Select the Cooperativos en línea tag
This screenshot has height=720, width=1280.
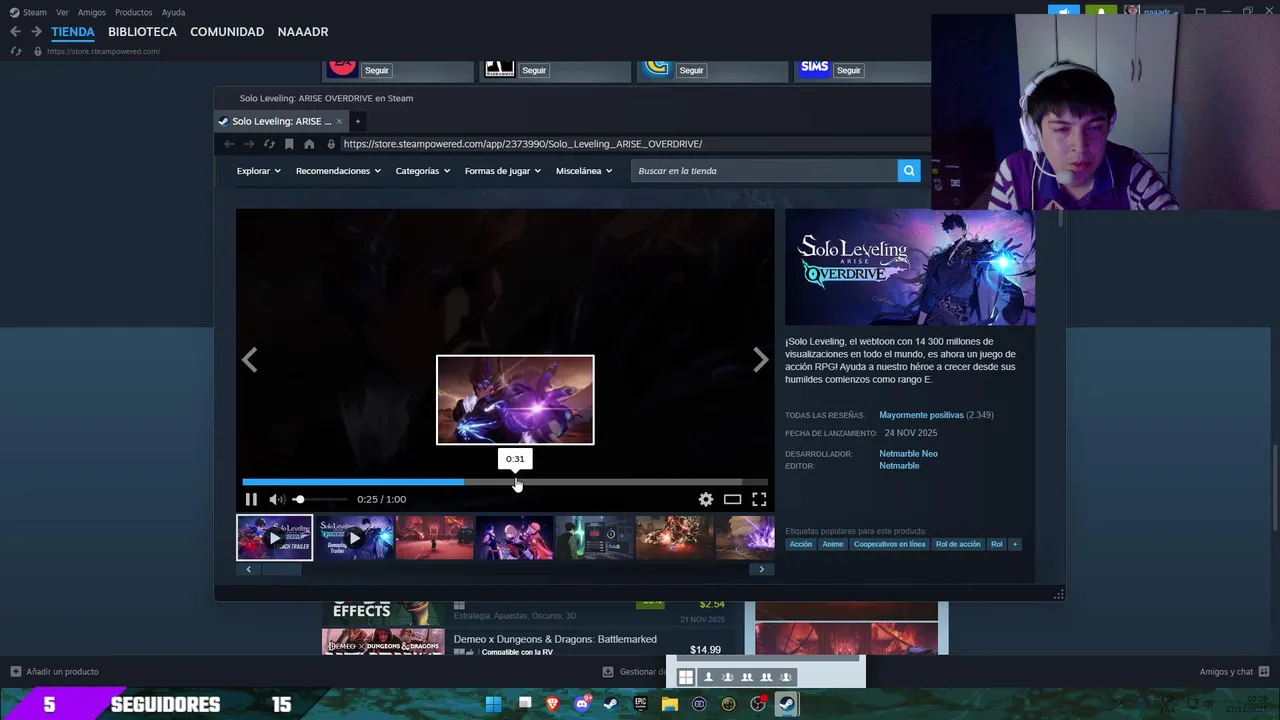pos(889,544)
